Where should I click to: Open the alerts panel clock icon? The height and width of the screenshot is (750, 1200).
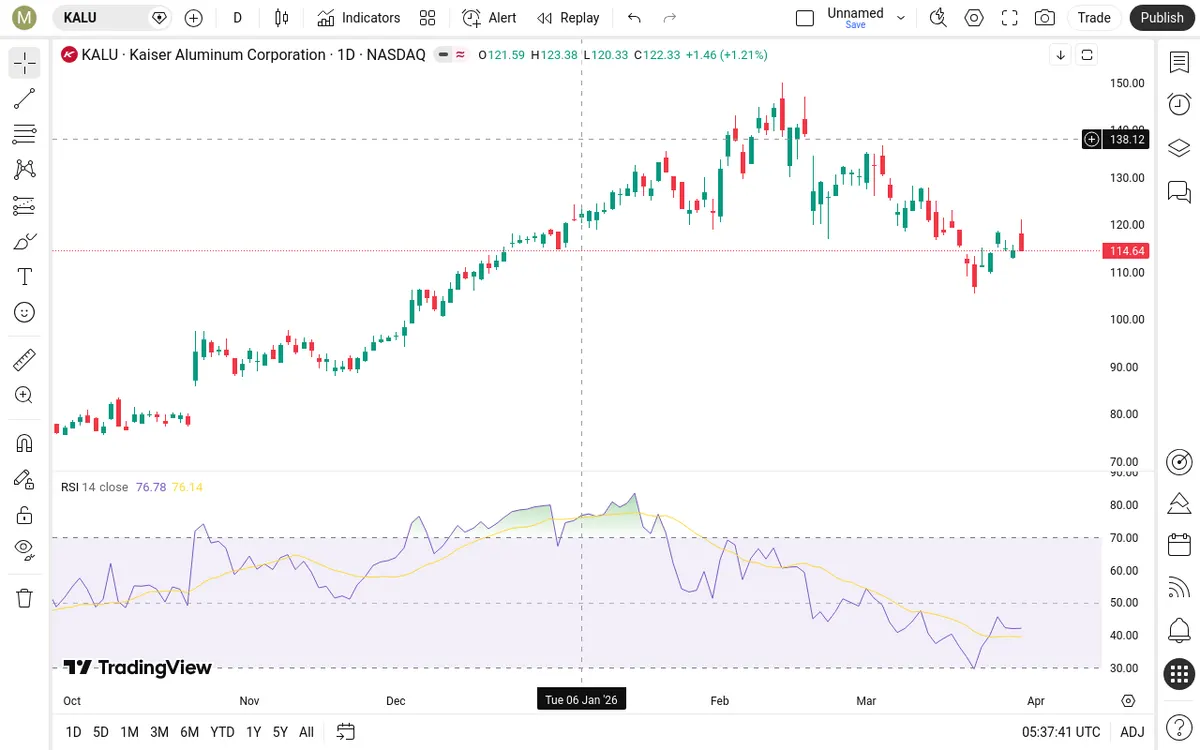(1179, 104)
